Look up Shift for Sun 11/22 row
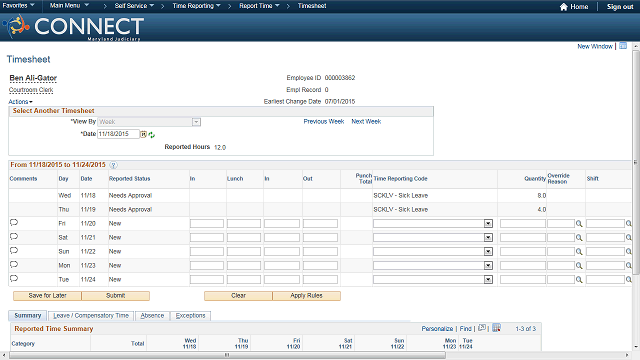The height and width of the screenshot is (360, 640). click(x=629, y=252)
